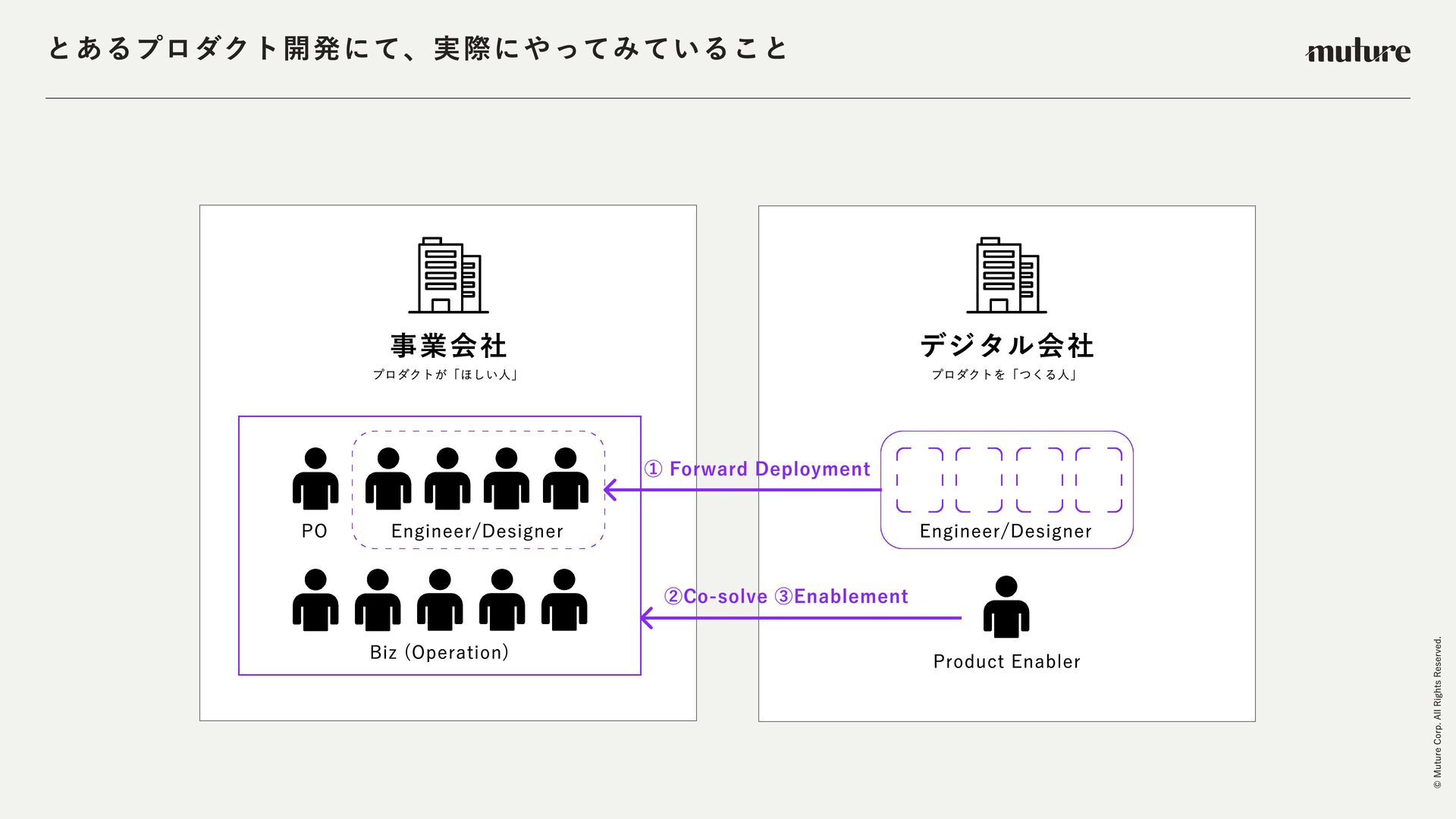The height and width of the screenshot is (819, 1456).
Task: Select the Product Enabler person icon
Action: 1006,607
